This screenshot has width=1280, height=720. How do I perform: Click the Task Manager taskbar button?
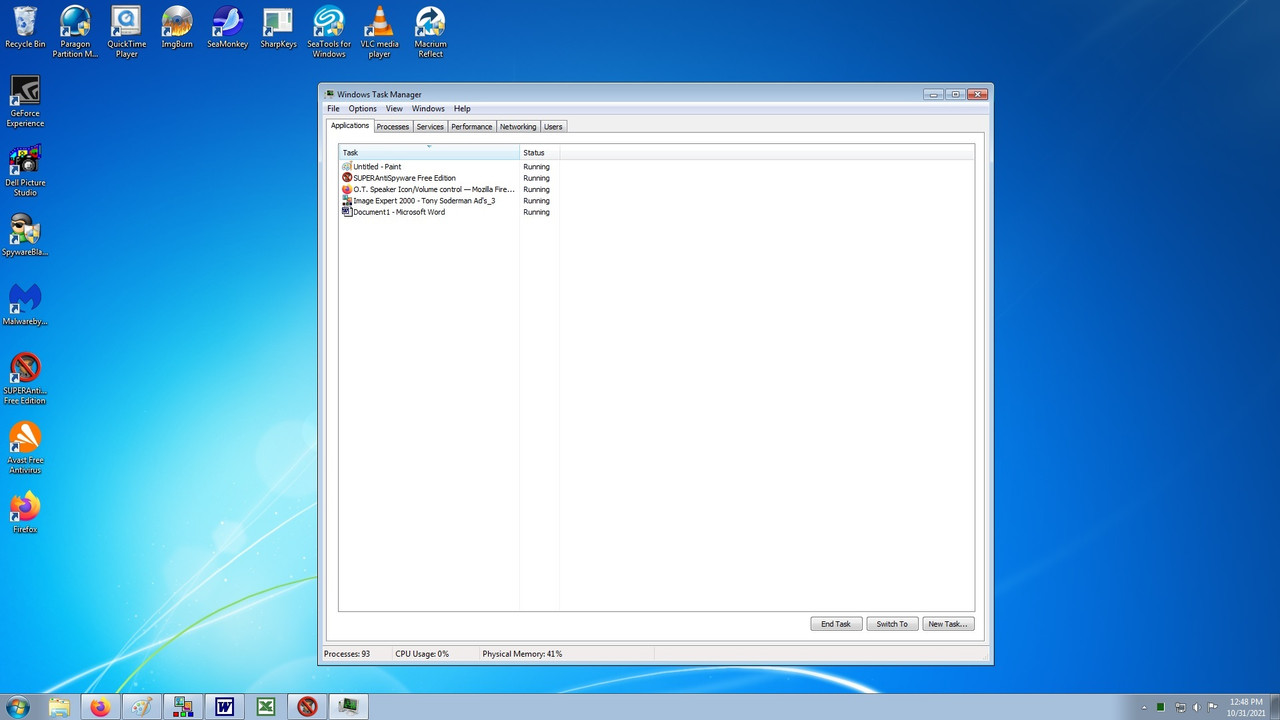pyautogui.click(x=348, y=707)
